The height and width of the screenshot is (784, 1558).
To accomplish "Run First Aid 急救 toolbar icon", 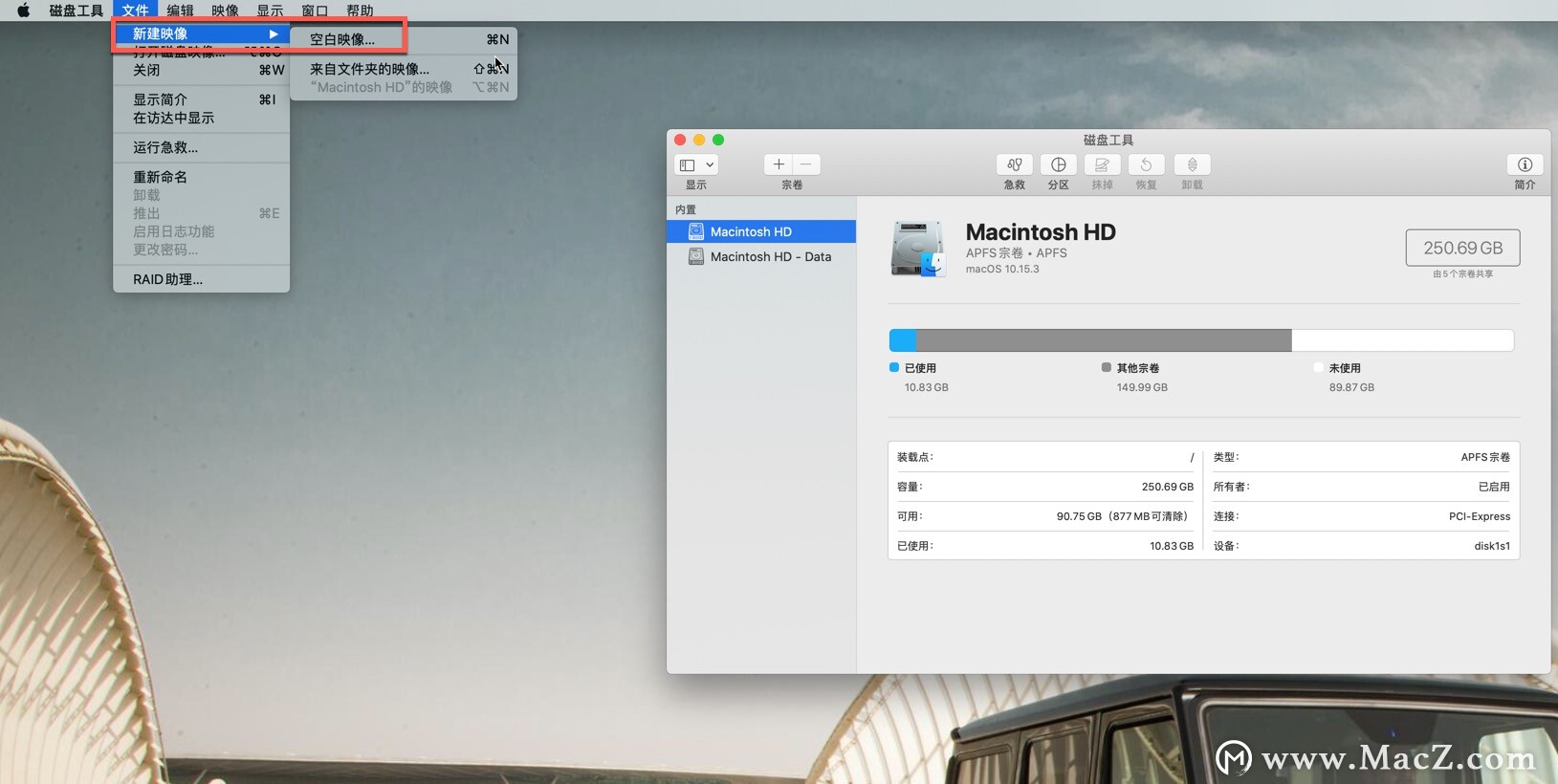I will click(x=1015, y=164).
